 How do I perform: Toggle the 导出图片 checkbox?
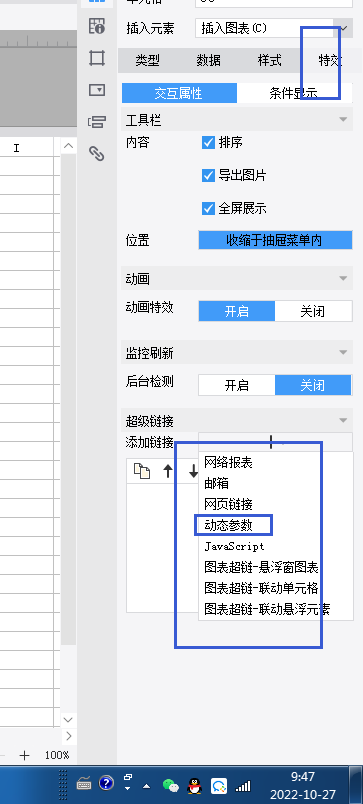(208, 176)
